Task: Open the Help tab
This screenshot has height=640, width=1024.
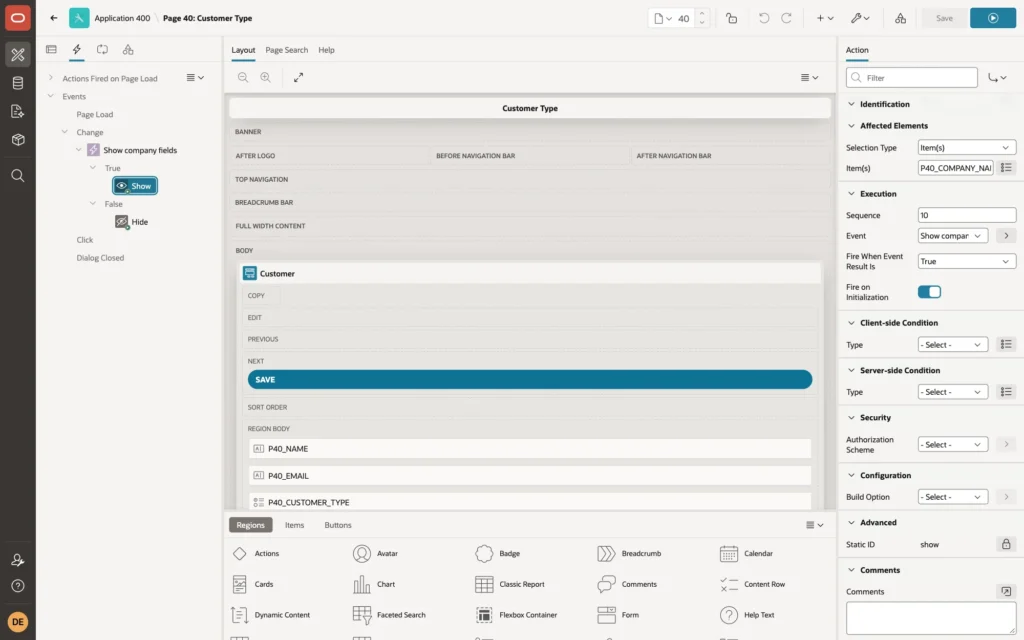Action: [x=327, y=50]
